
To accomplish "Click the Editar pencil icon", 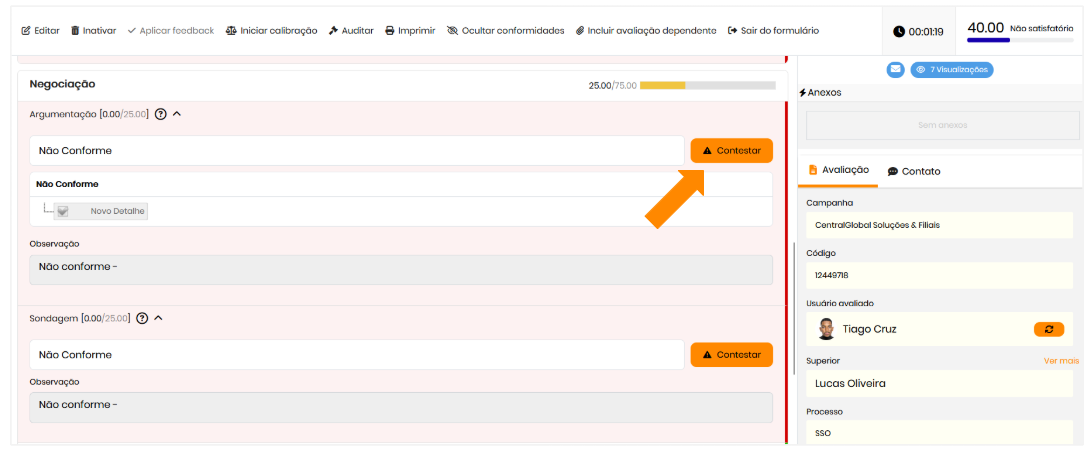I will 25,31.
